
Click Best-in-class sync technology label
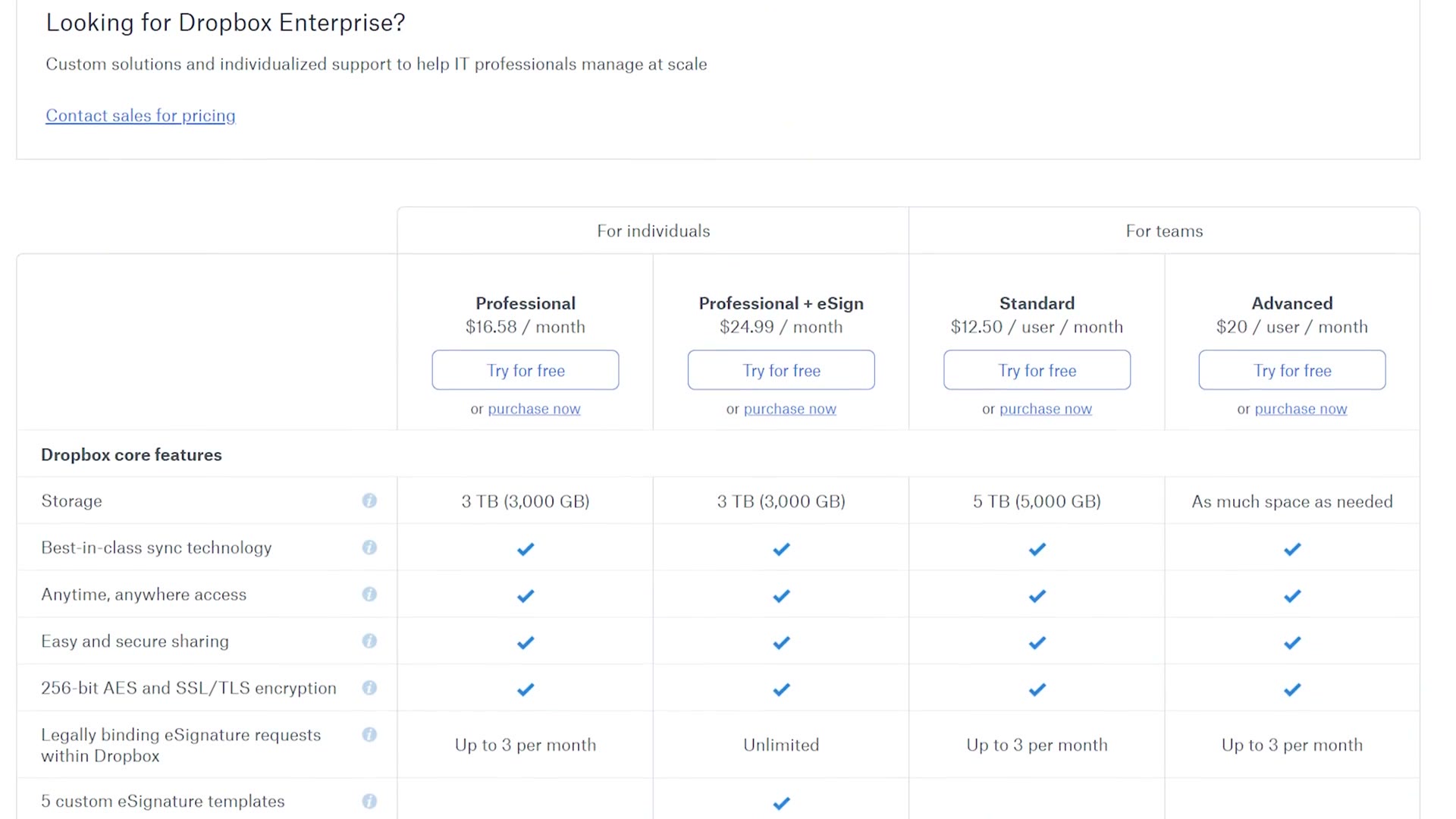[156, 548]
